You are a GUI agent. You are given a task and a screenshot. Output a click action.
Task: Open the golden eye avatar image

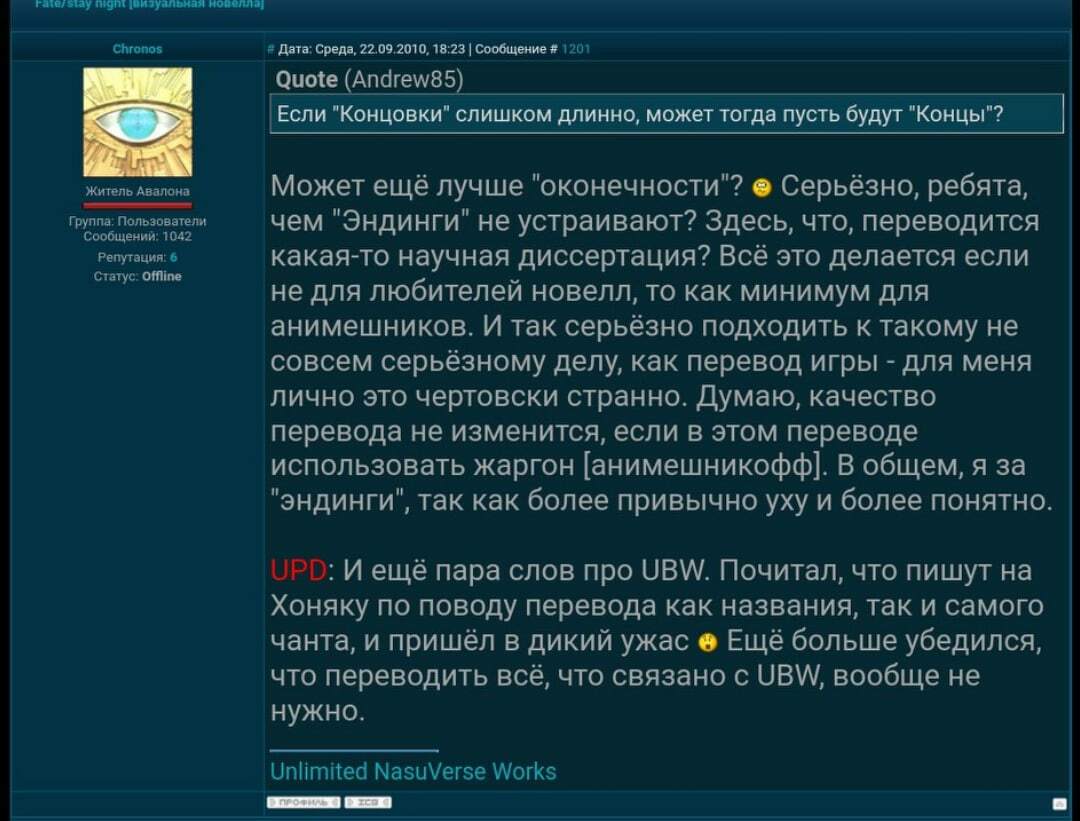coord(138,122)
